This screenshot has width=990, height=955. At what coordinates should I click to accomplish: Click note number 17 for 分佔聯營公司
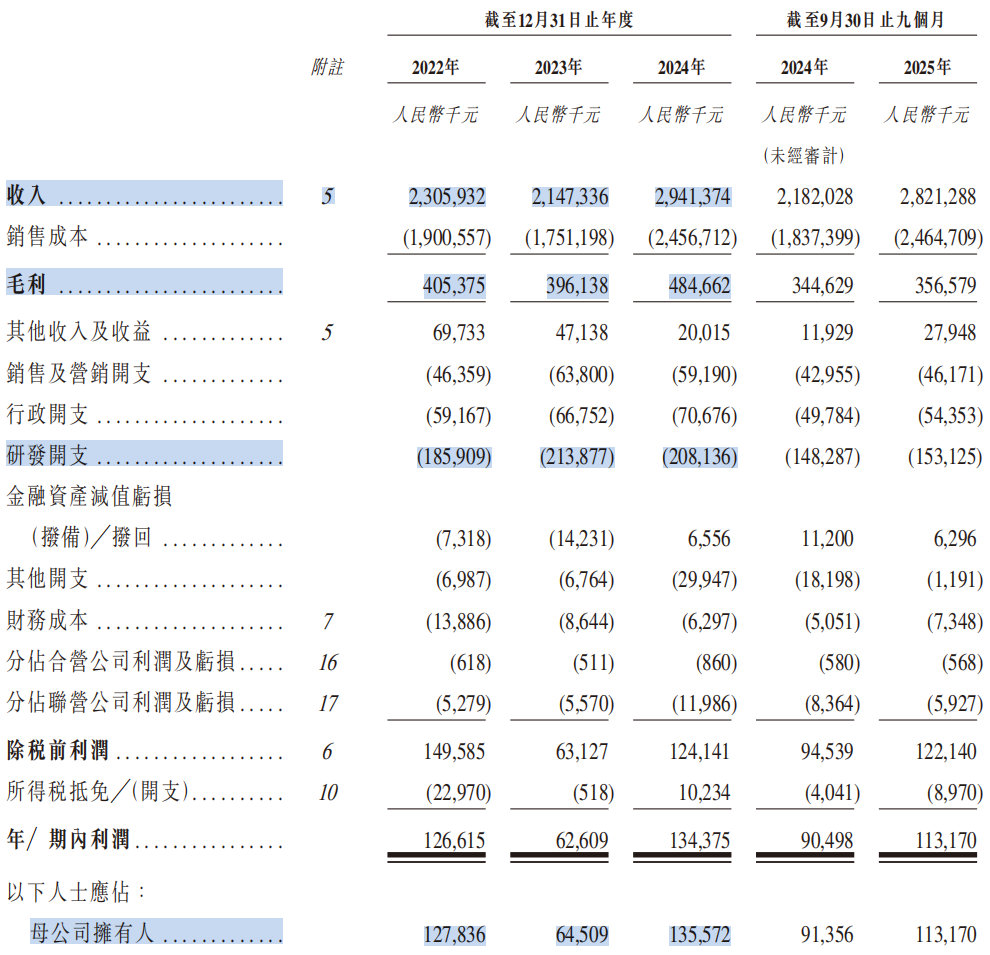pos(327,704)
